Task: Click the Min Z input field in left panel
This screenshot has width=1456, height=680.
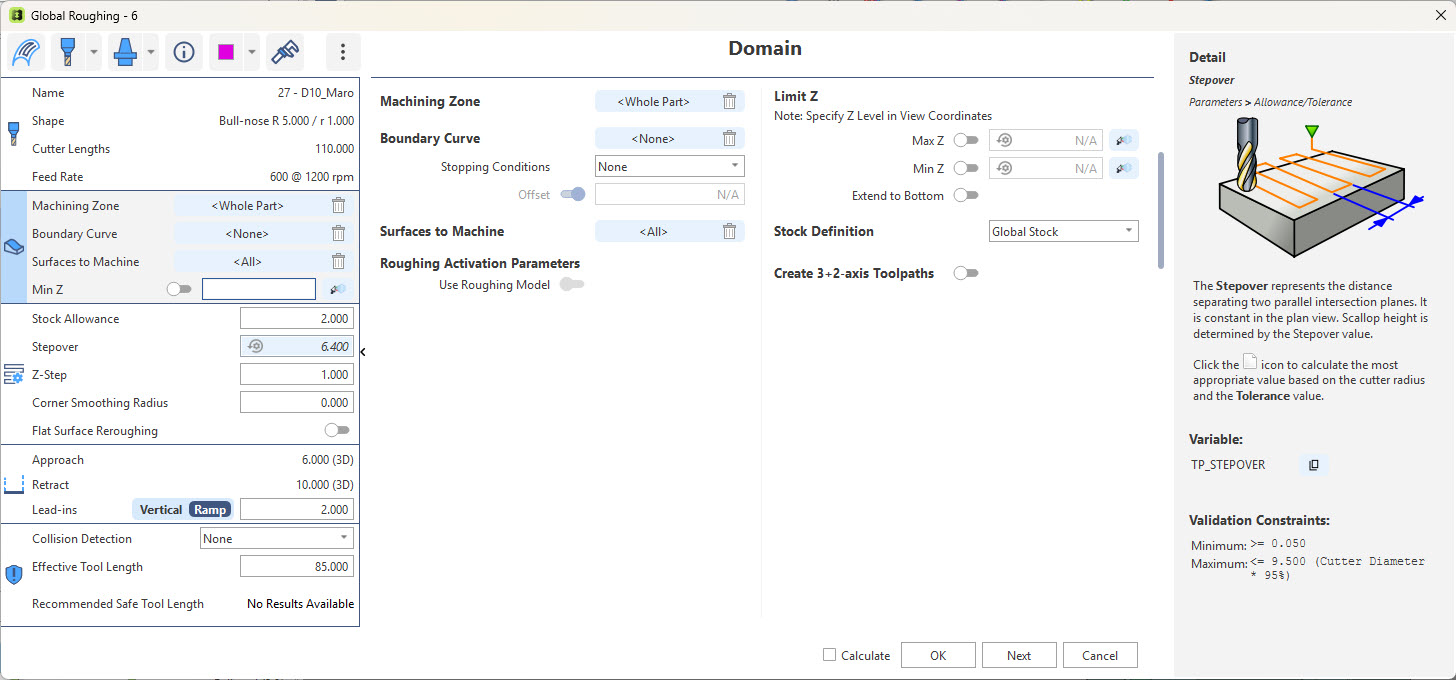Action: 259,289
